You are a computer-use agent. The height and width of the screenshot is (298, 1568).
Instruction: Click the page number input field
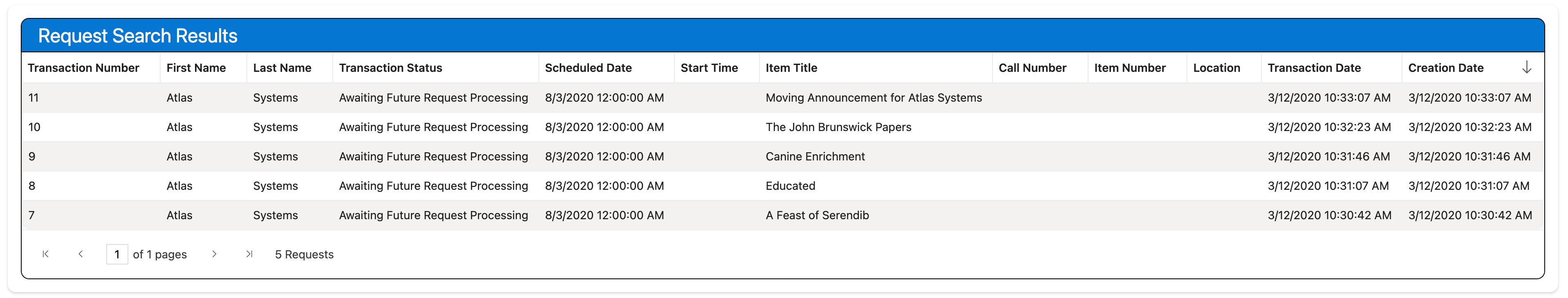[x=117, y=254]
